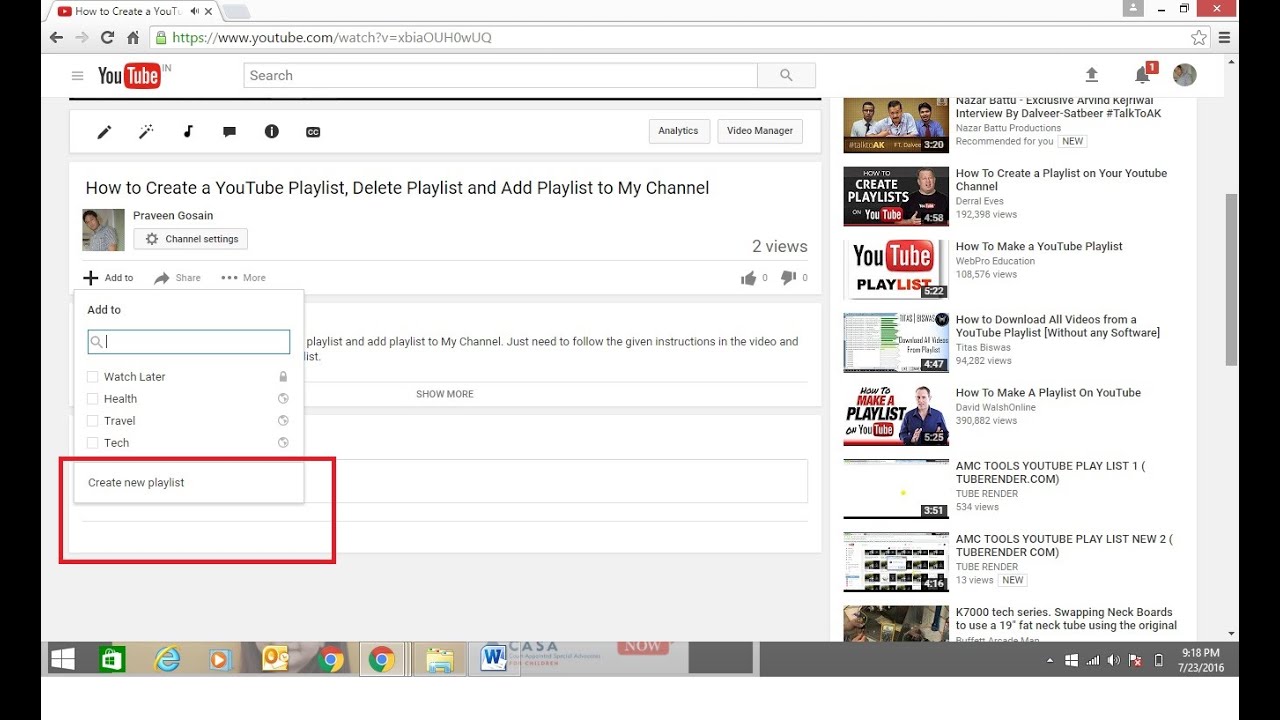Click the muted tab audio icon

[194, 11]
